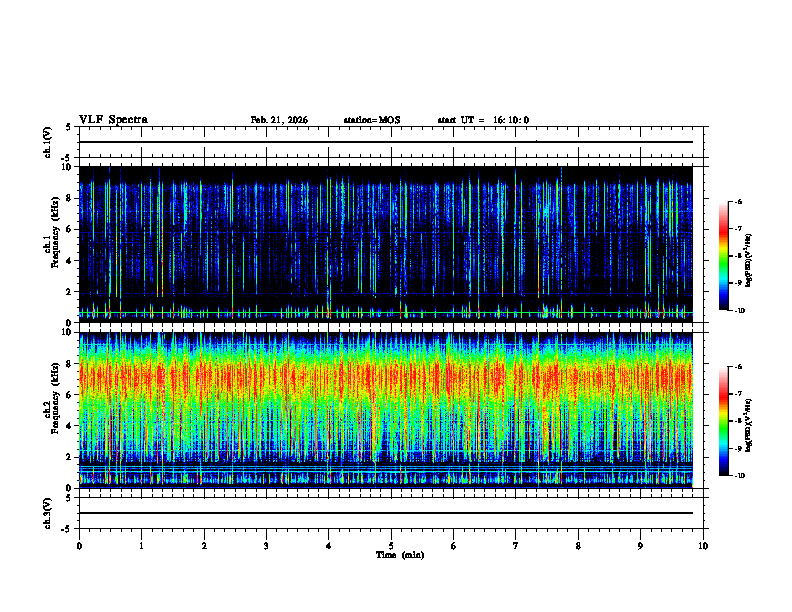The width and height of the screenshot is (792, 612).
Task: Select the "start UT = 16:10:0" header text
Action: (483, 120)
